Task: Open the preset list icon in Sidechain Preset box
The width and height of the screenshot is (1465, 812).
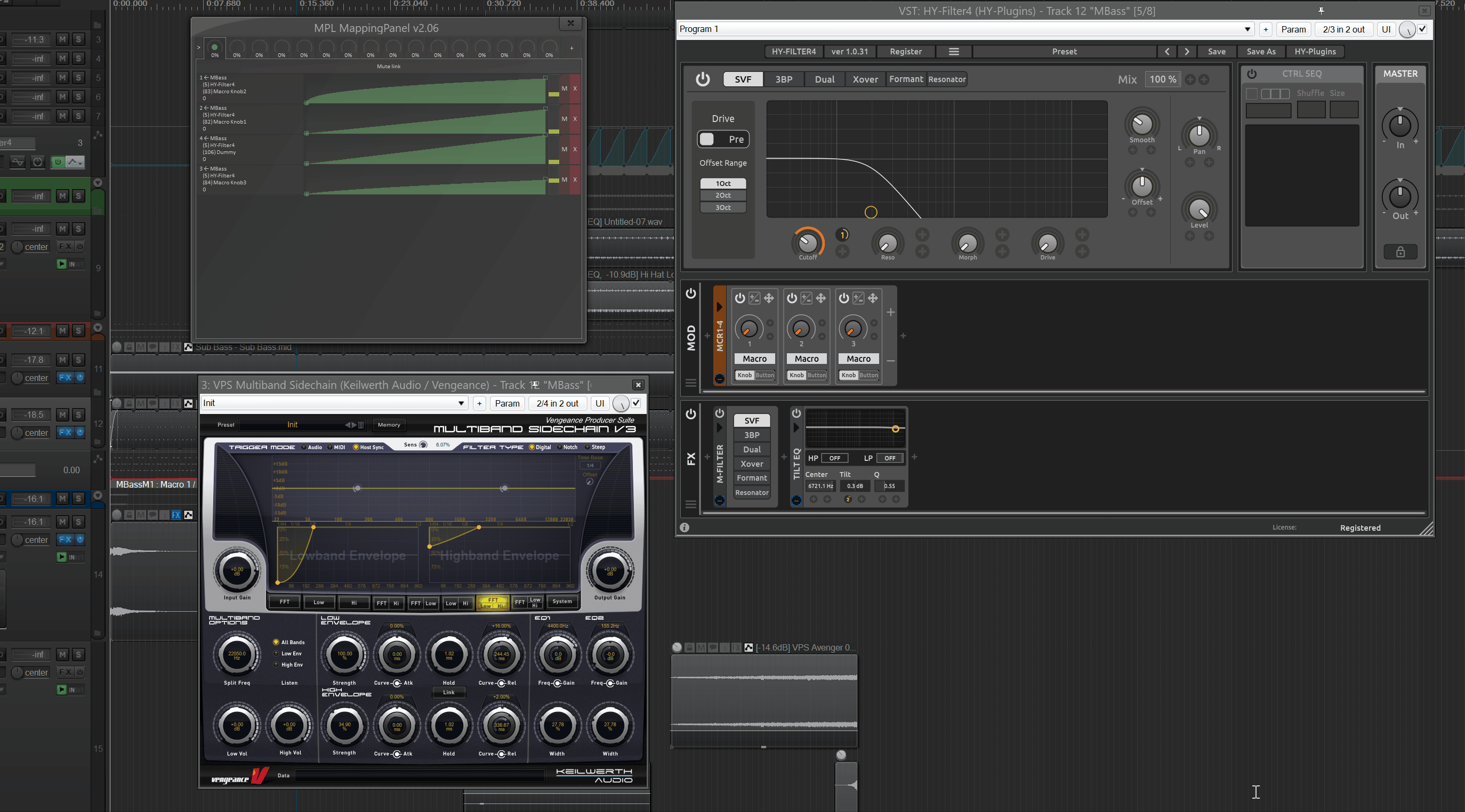Action: (x=361, y=425)
